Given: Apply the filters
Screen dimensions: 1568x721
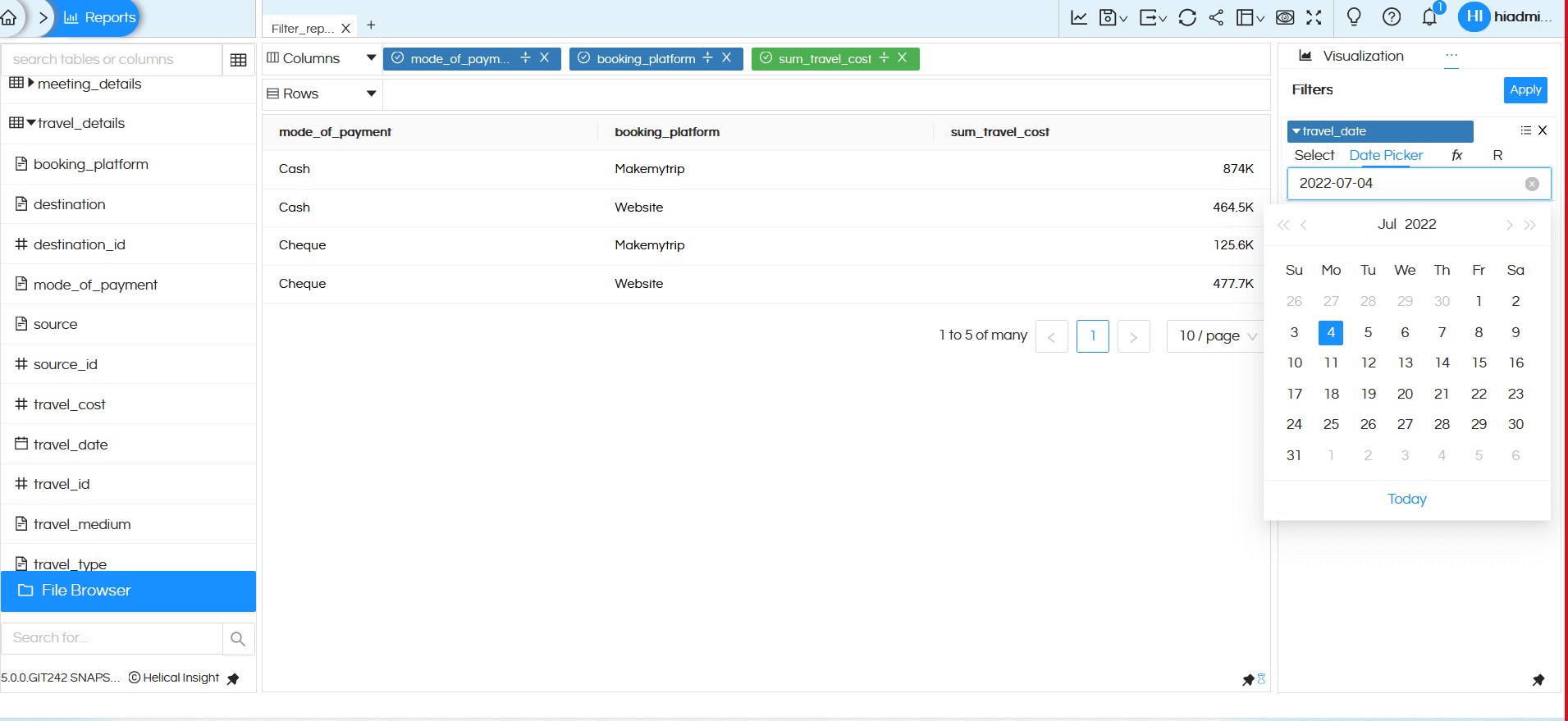Looking at the screenshot, I should 1525,90.
